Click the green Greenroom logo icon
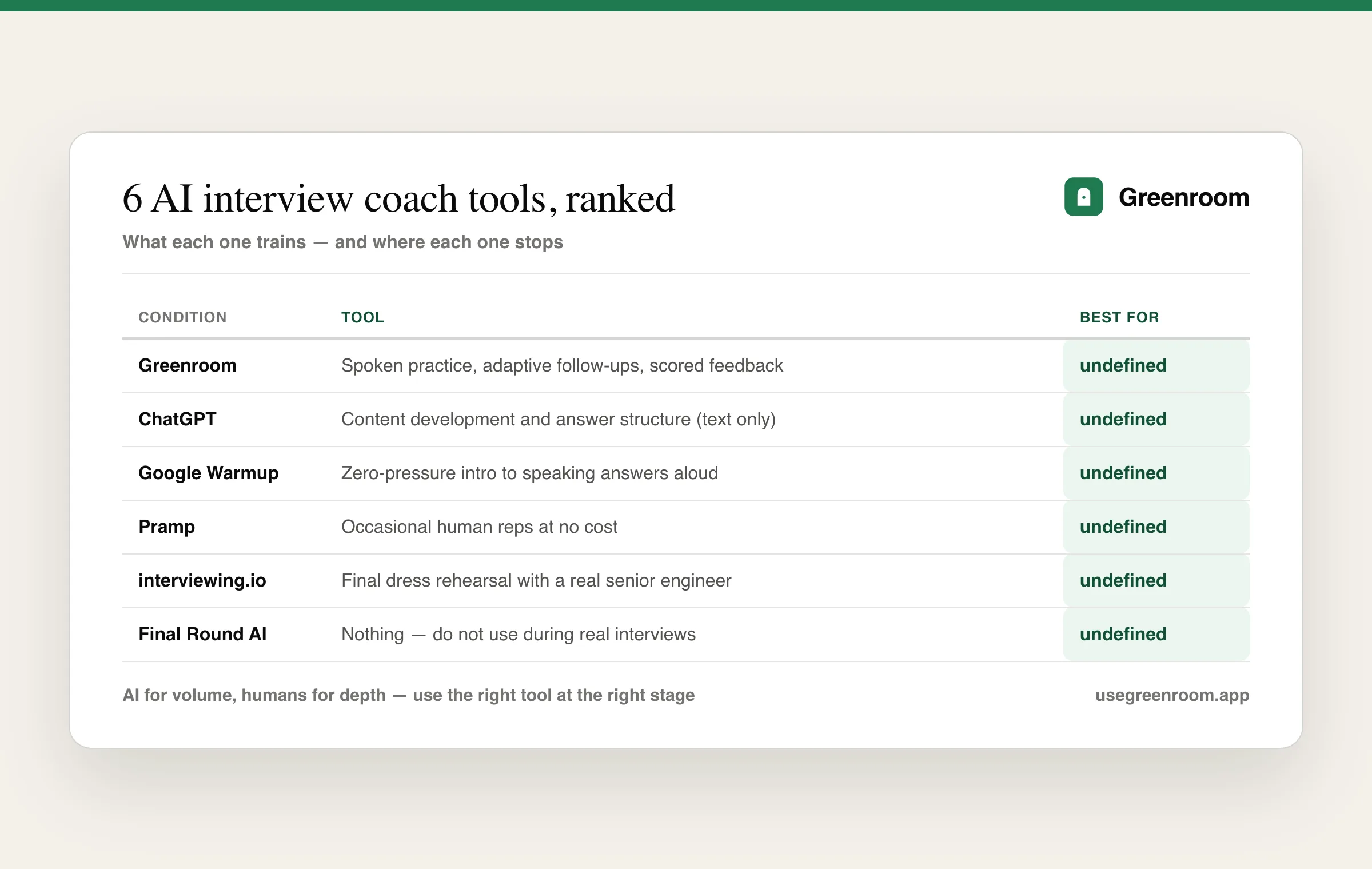 (x=1083, y=197)
